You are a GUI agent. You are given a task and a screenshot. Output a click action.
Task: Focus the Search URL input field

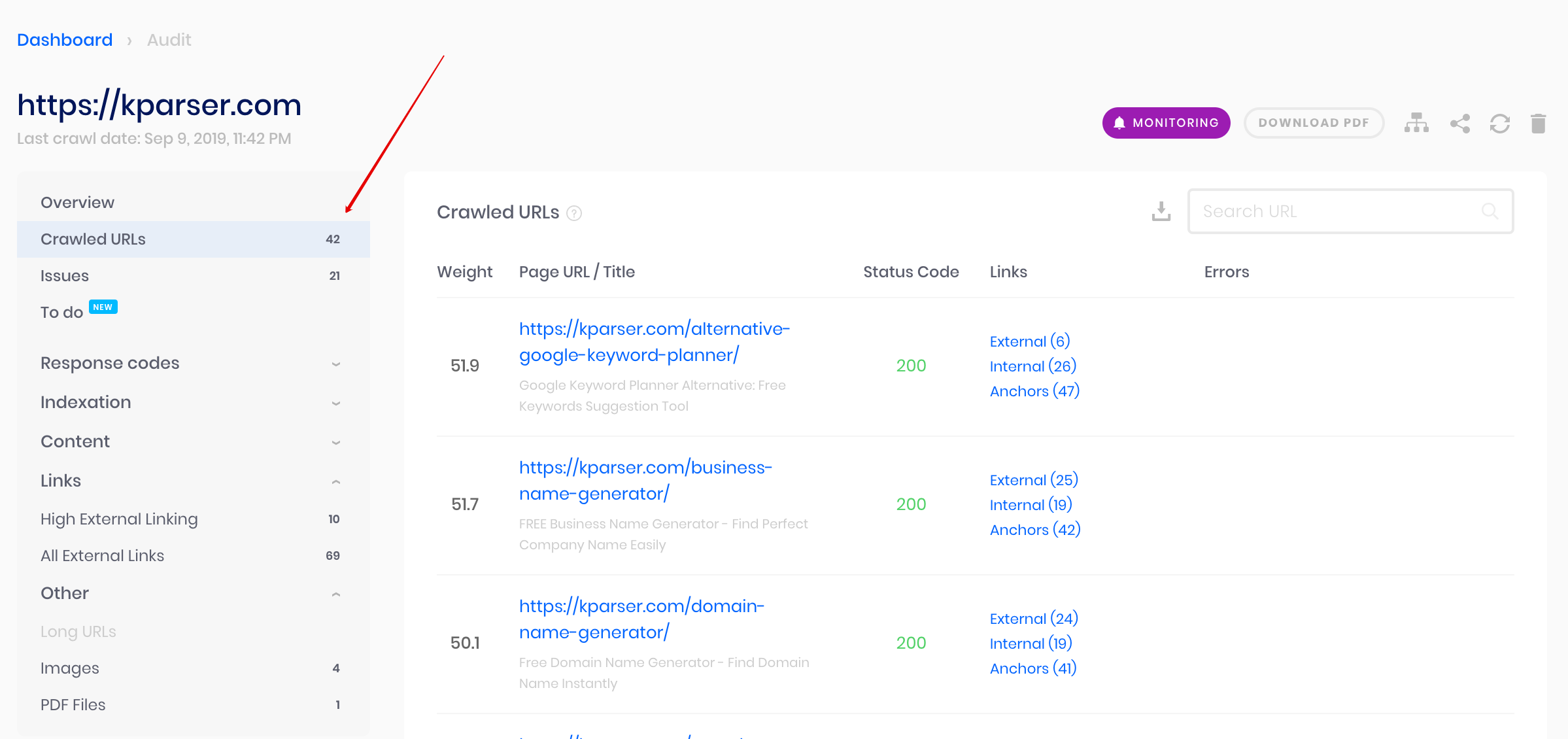(x=1351, y=211)
